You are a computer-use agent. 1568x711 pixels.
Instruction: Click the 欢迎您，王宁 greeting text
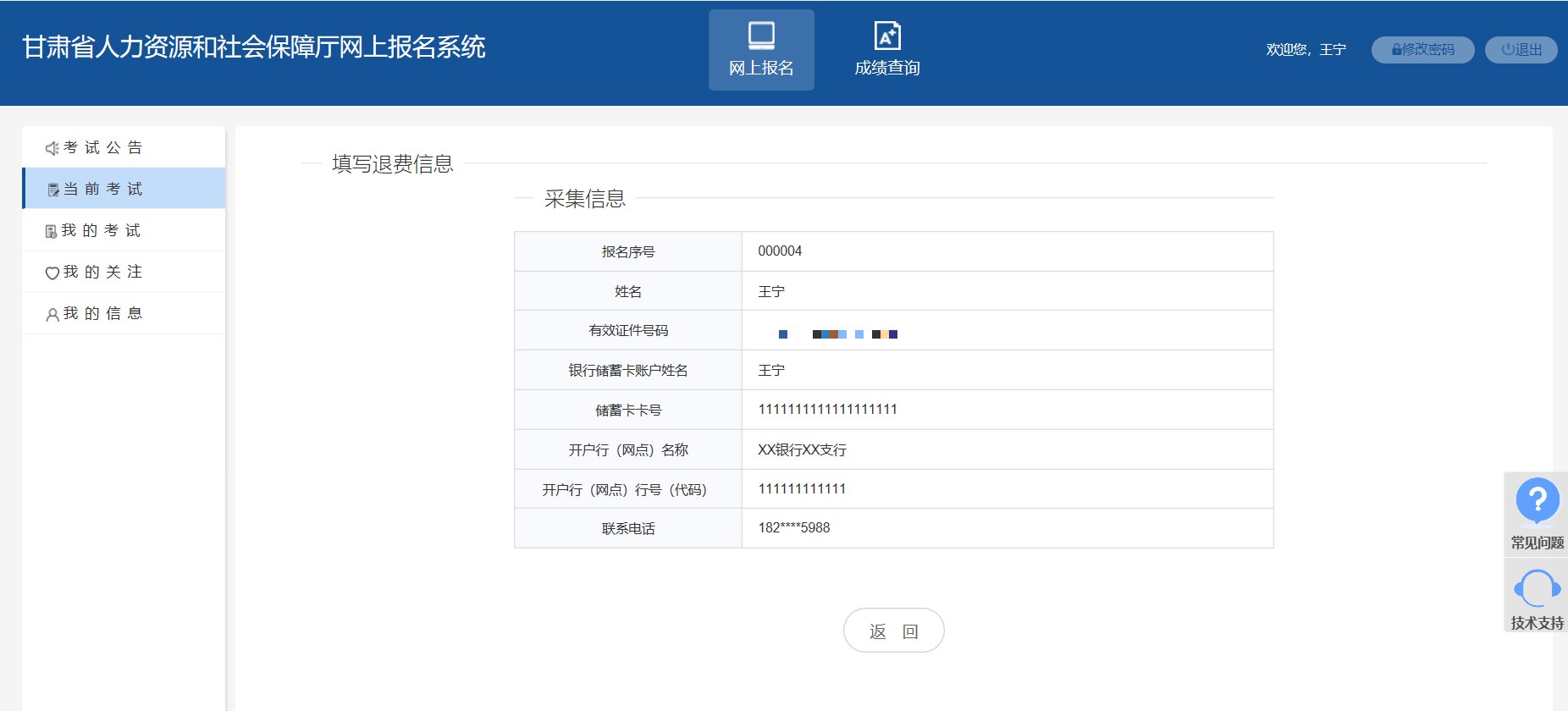(1306, 50)
